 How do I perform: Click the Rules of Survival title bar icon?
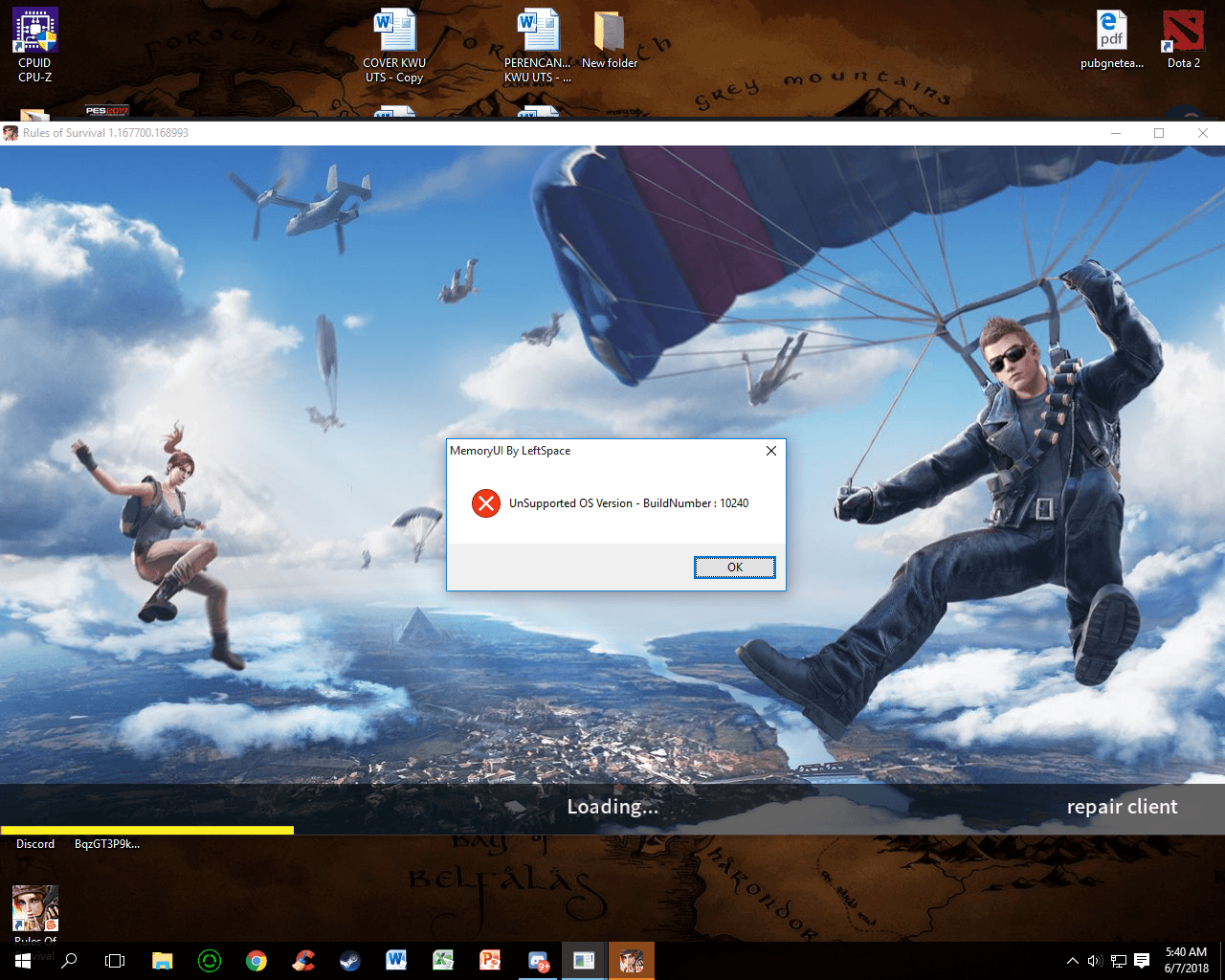click(11, 133)
